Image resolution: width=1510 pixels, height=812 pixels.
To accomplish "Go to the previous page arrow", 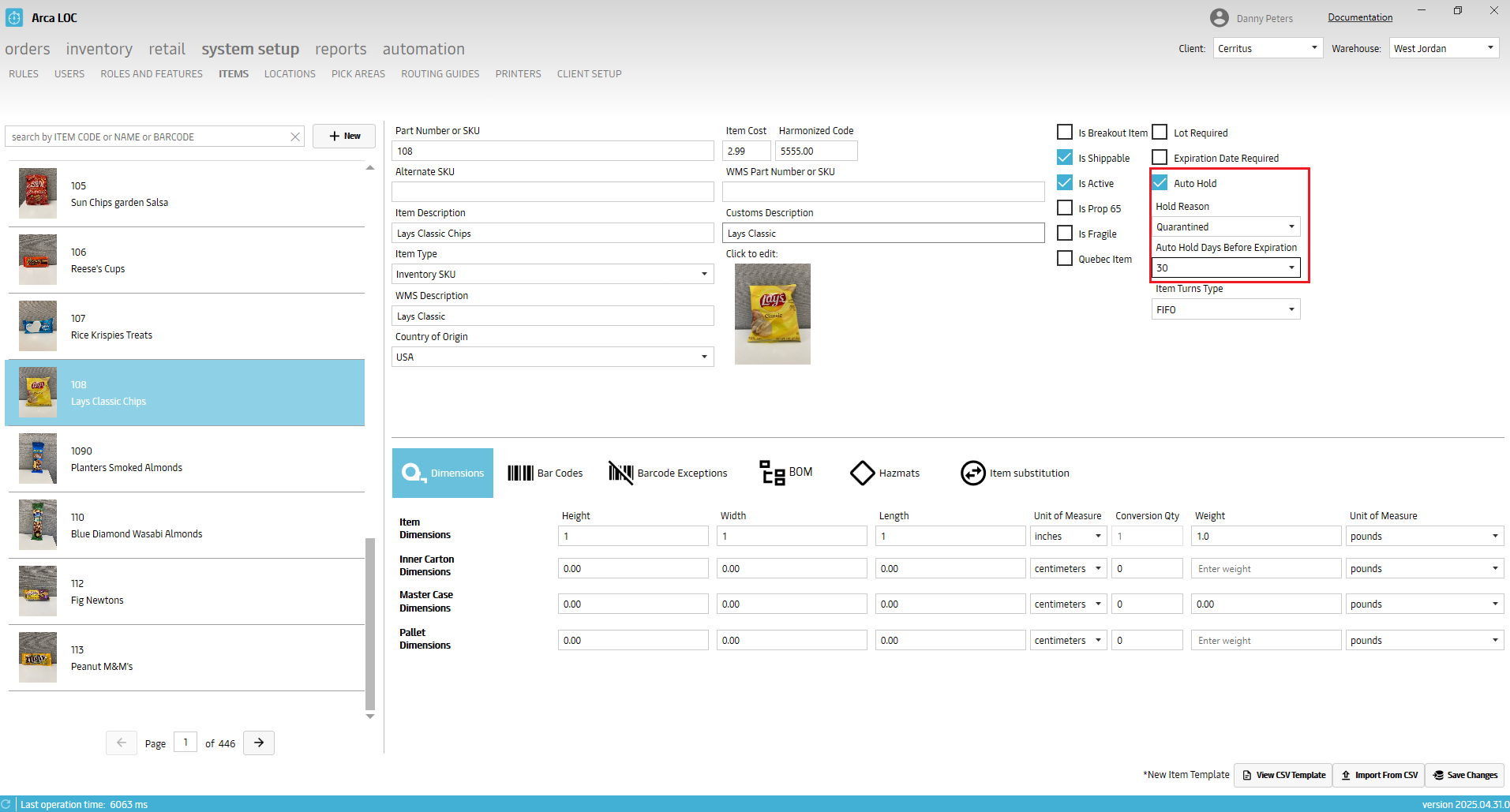I will (122, 743).
